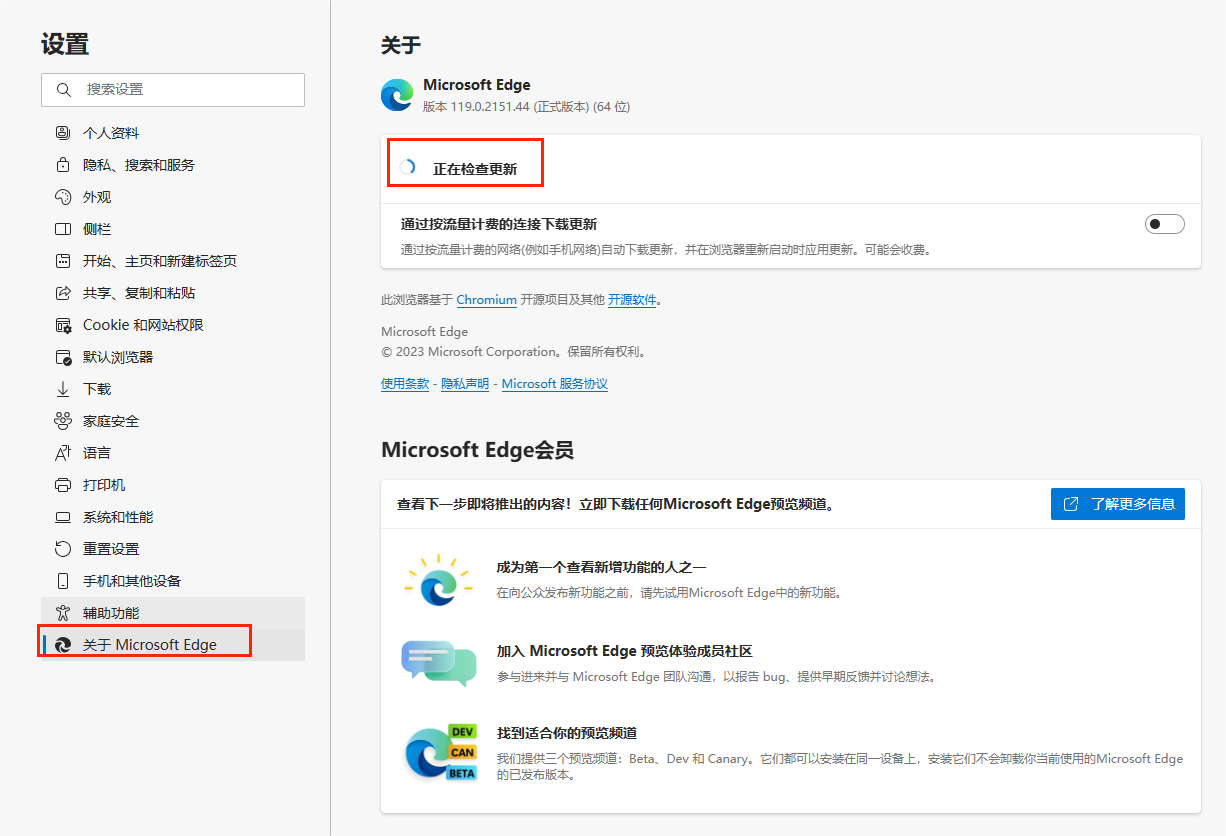Toggle metered connection update download switch
The height and width of the screenshot is (836, 1226).
point(1164,224)
